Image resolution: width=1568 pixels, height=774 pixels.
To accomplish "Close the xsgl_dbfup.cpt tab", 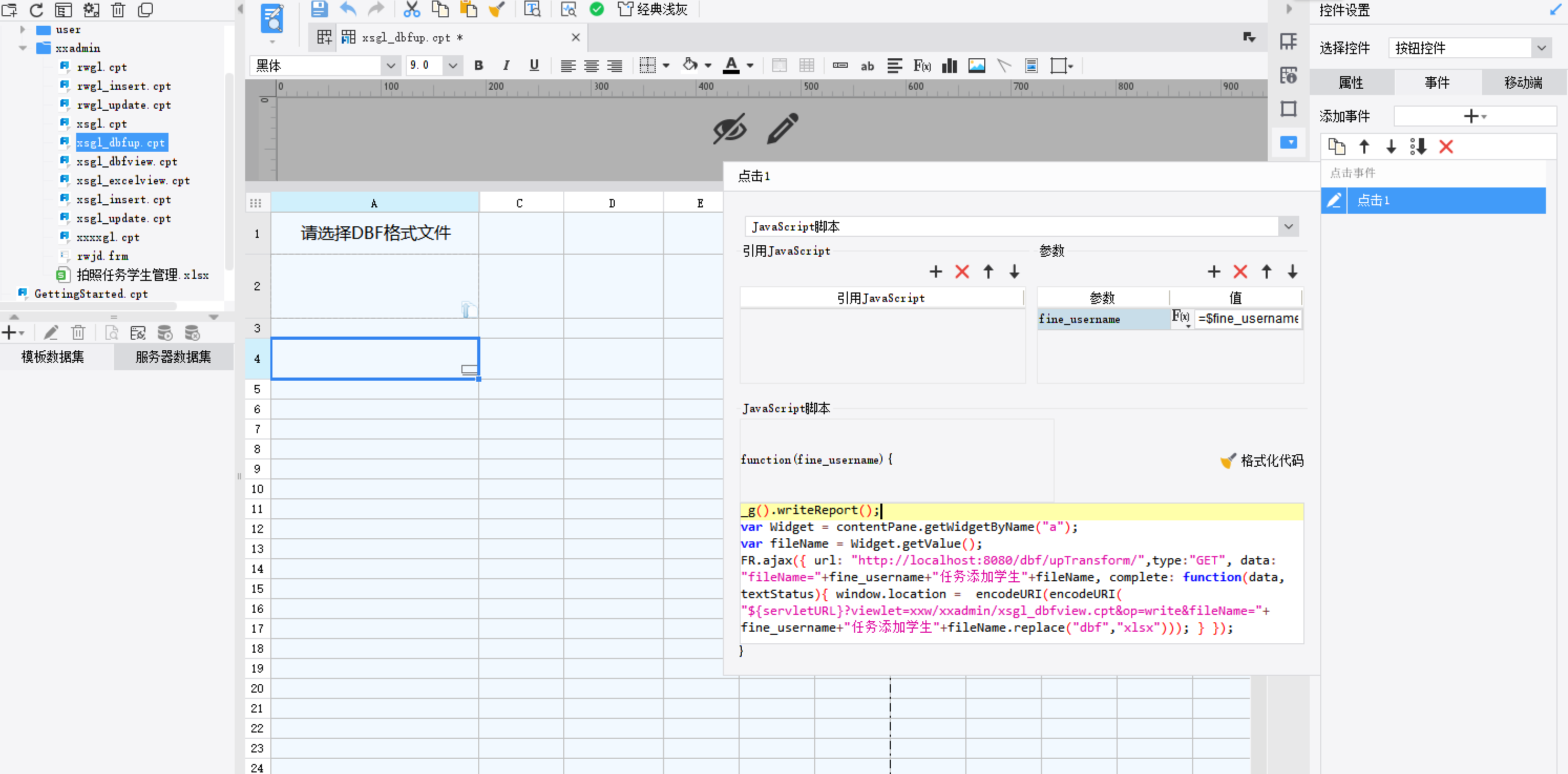I will coord(575,38).
